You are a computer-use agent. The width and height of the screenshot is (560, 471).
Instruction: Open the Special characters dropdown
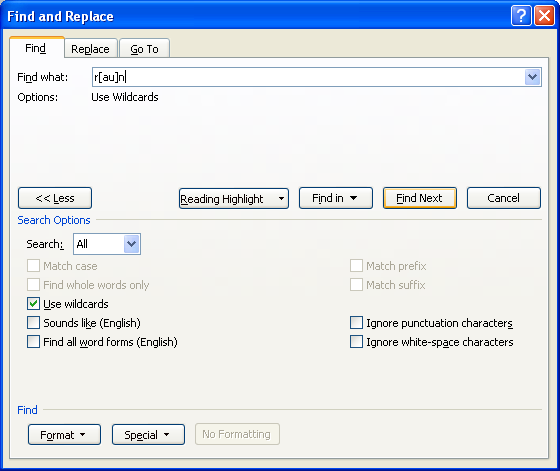148,435
